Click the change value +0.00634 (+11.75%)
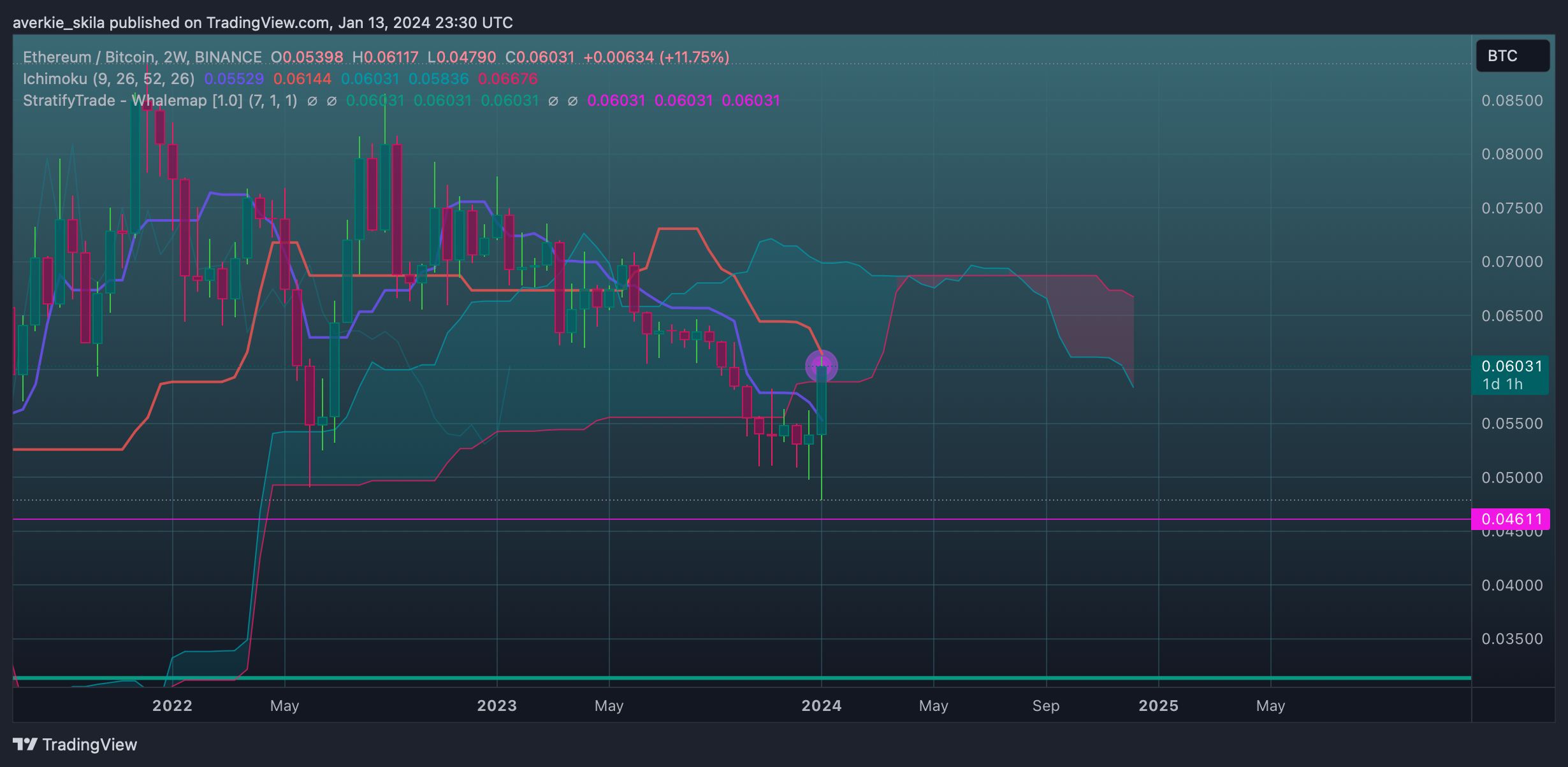 pyautogui.click(x=657, y=57)
